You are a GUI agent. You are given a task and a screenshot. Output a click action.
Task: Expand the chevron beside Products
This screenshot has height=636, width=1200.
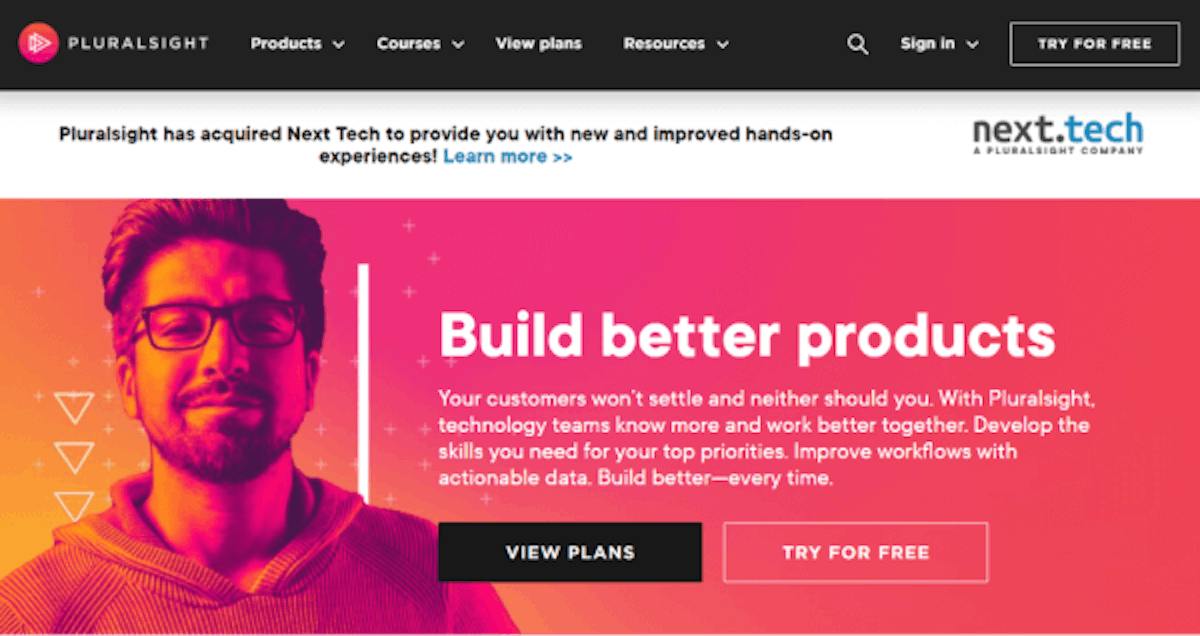[339, 45]
